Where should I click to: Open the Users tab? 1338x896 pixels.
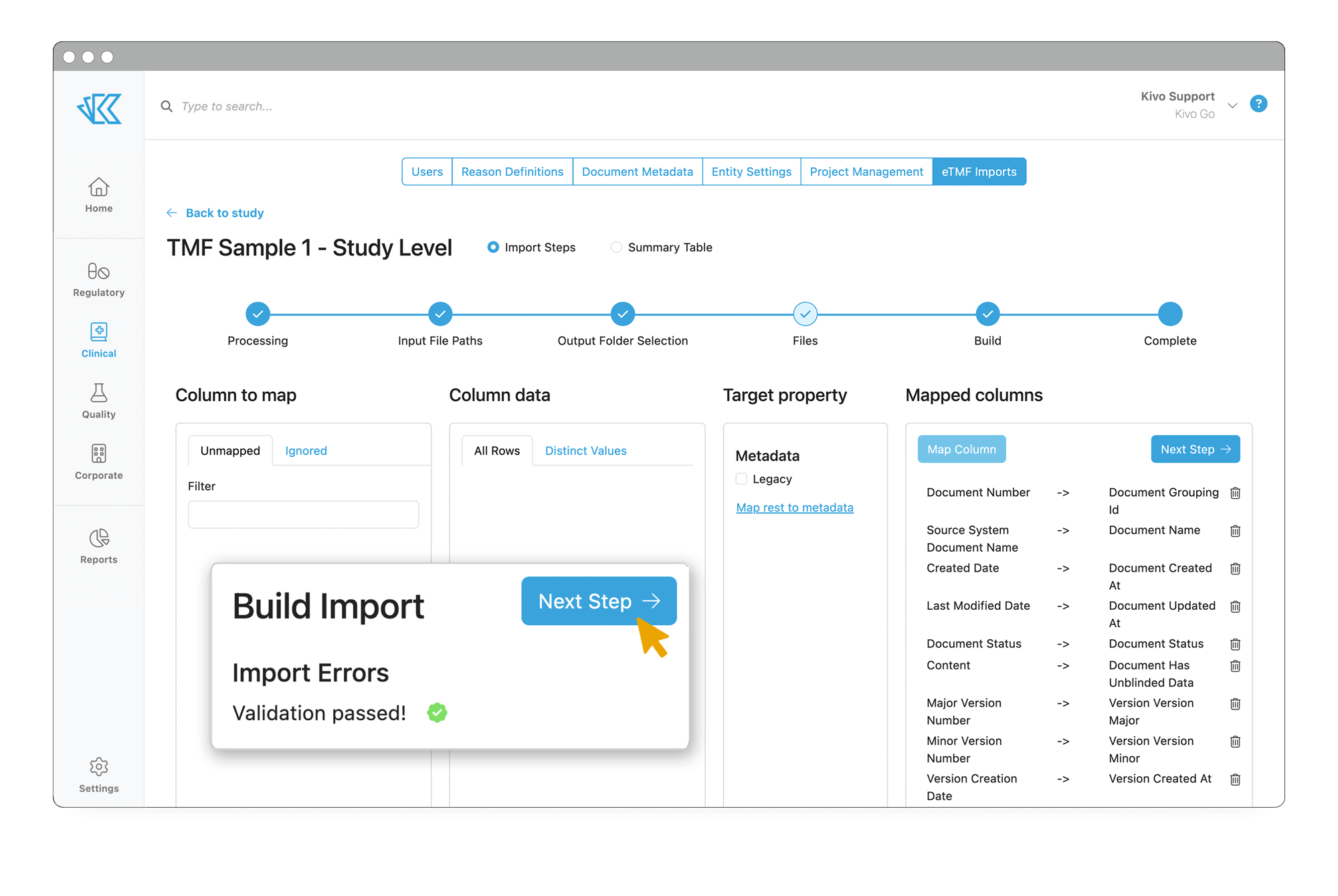click(427, 172)
